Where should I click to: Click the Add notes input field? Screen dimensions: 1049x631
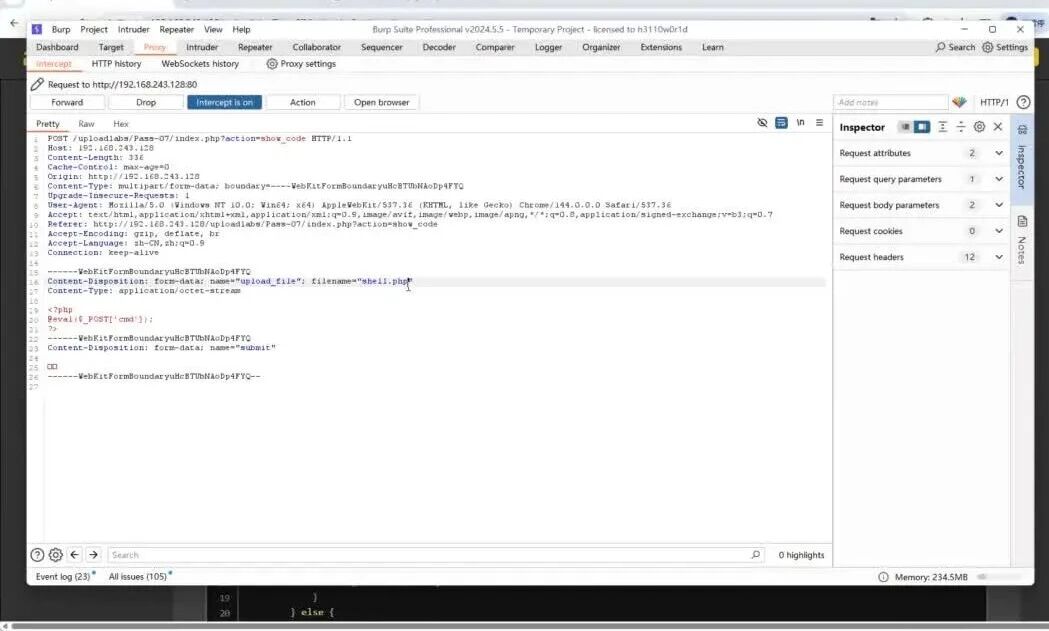tap(890, 102)
